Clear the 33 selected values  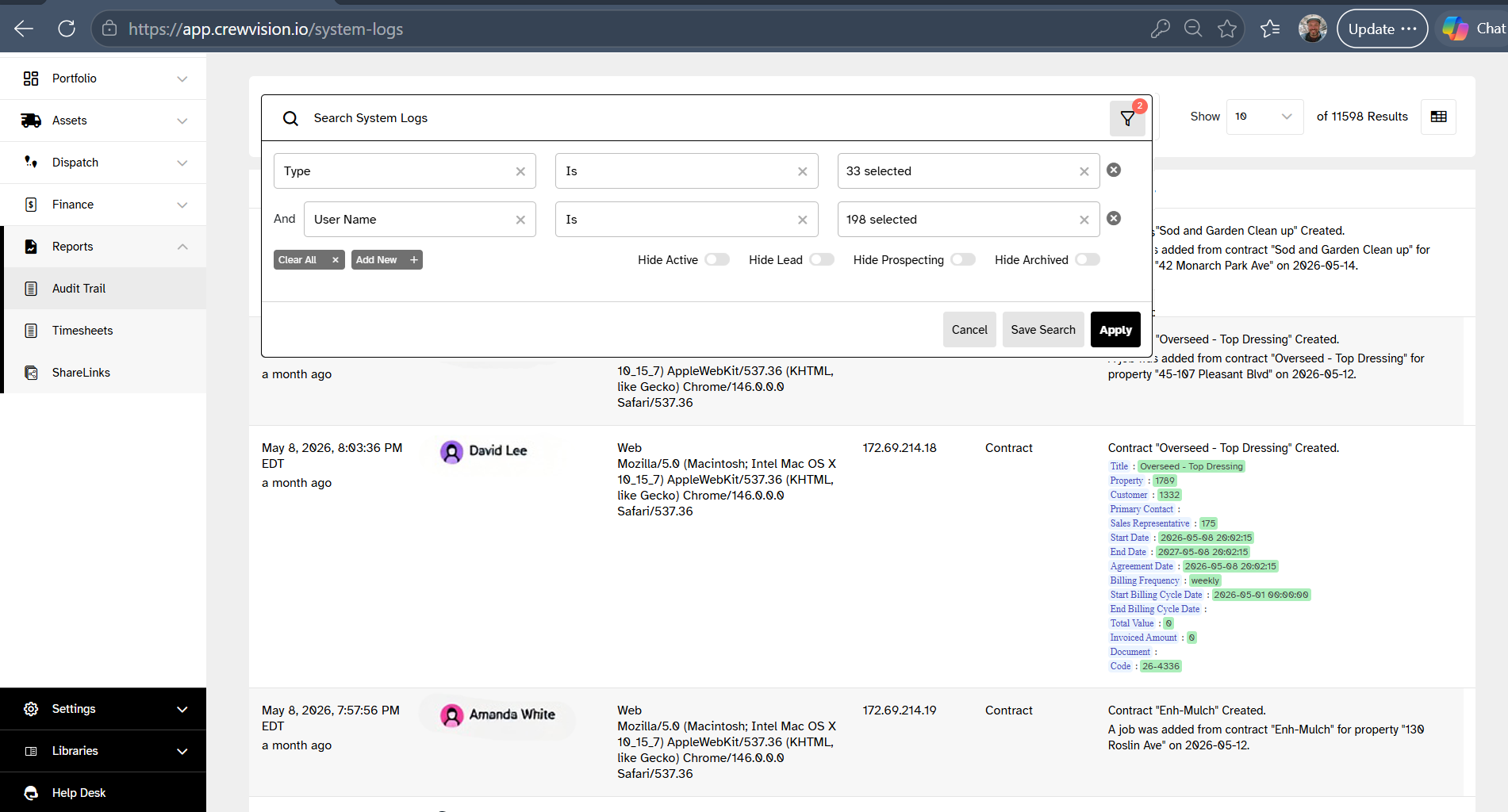click(x=1084, y=171)
